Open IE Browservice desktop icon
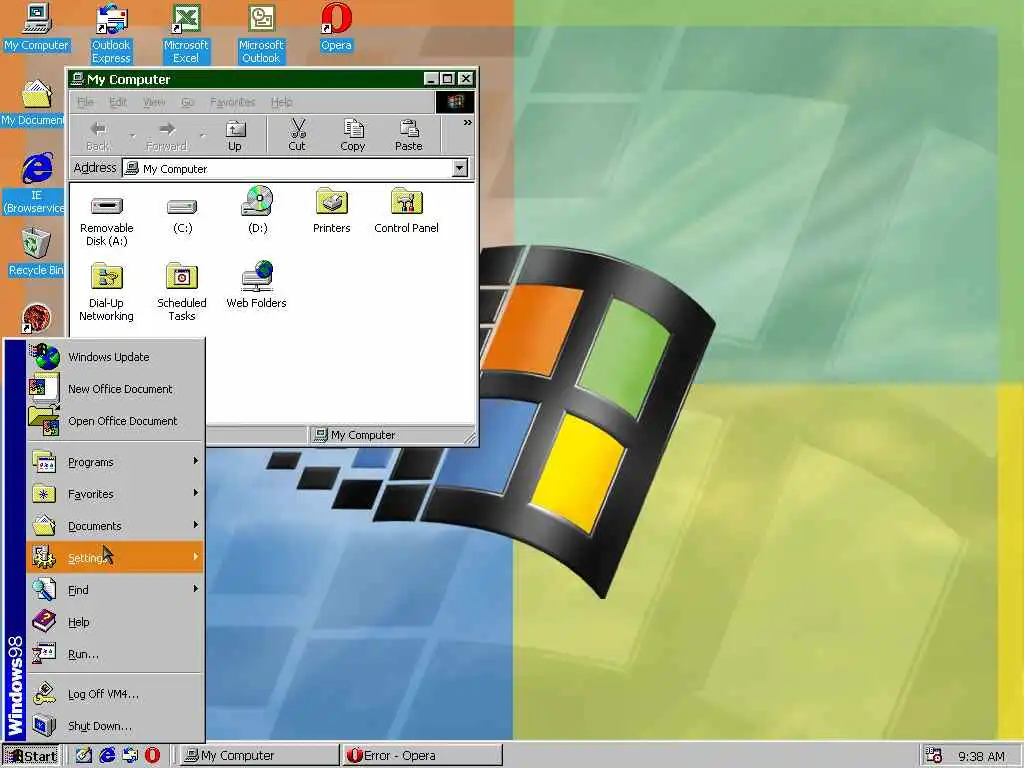This screenshot has width=1024, height=768. 35,183
